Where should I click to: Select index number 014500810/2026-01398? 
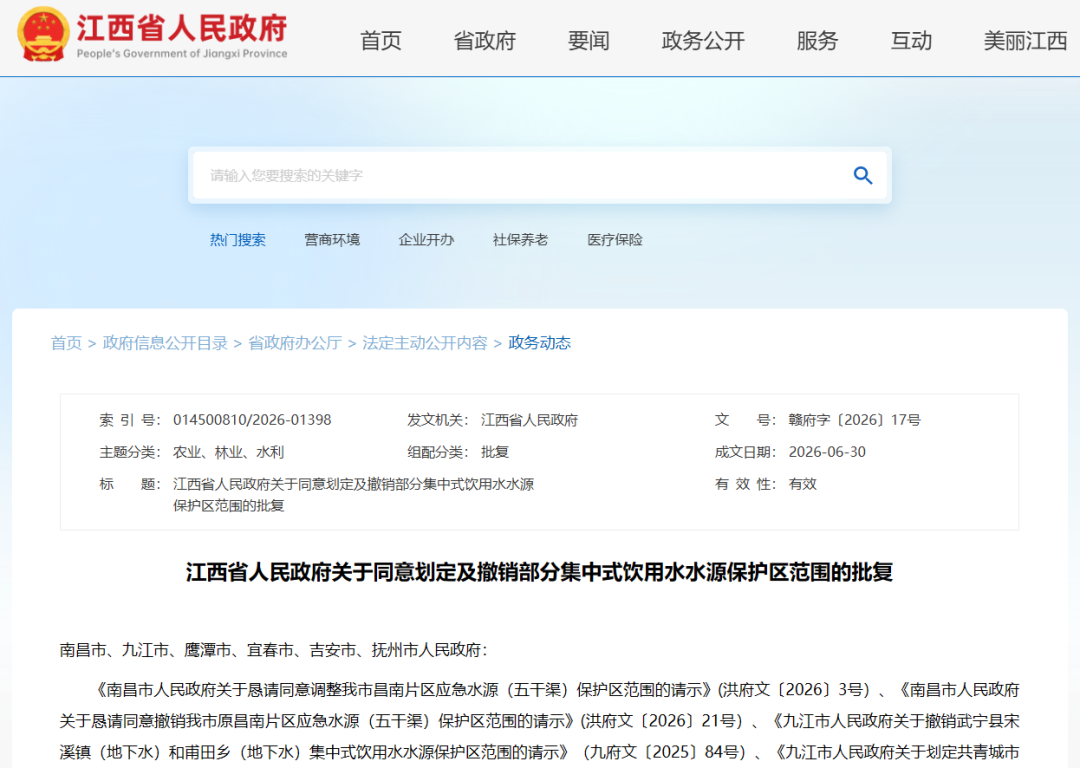click(252, 420)
